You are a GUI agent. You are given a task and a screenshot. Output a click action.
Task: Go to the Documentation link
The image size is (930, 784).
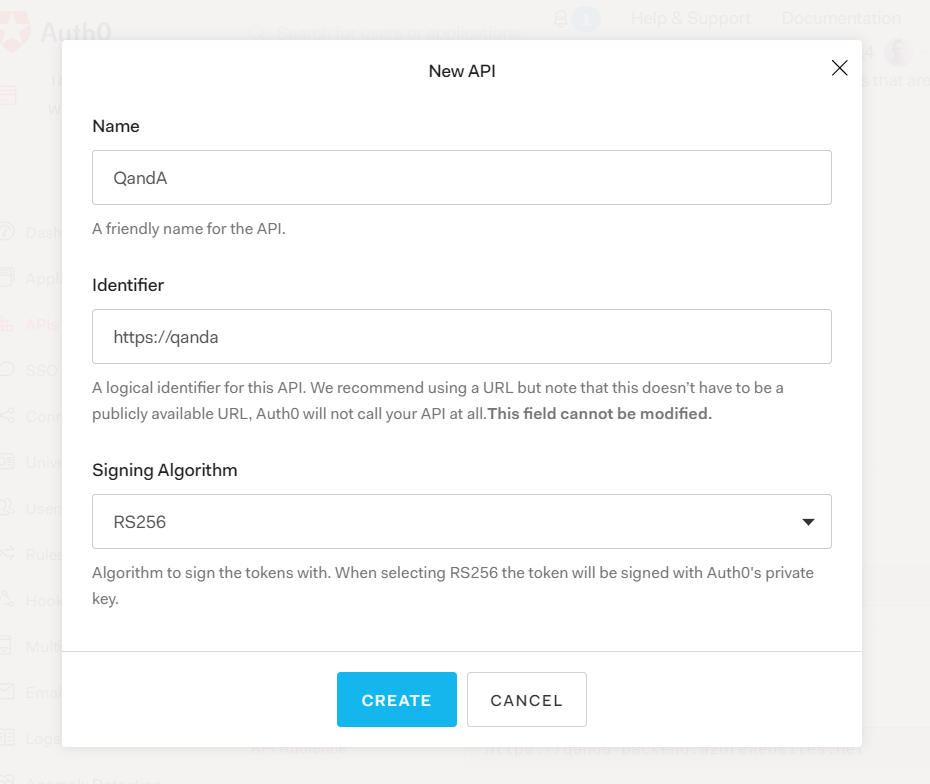841,18
